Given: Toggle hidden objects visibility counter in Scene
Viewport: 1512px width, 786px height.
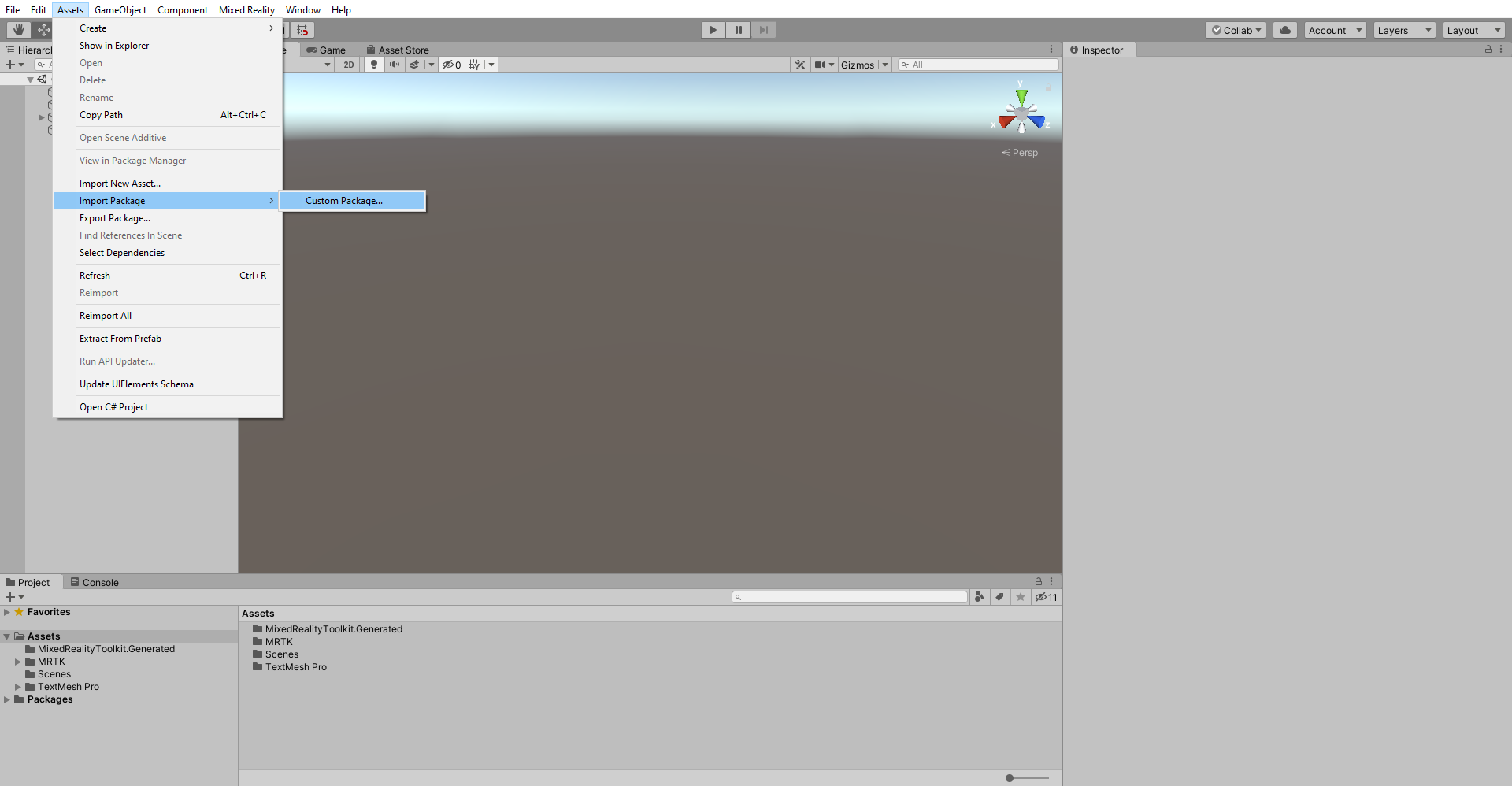Looking at the screenshot, I should 451,65.
